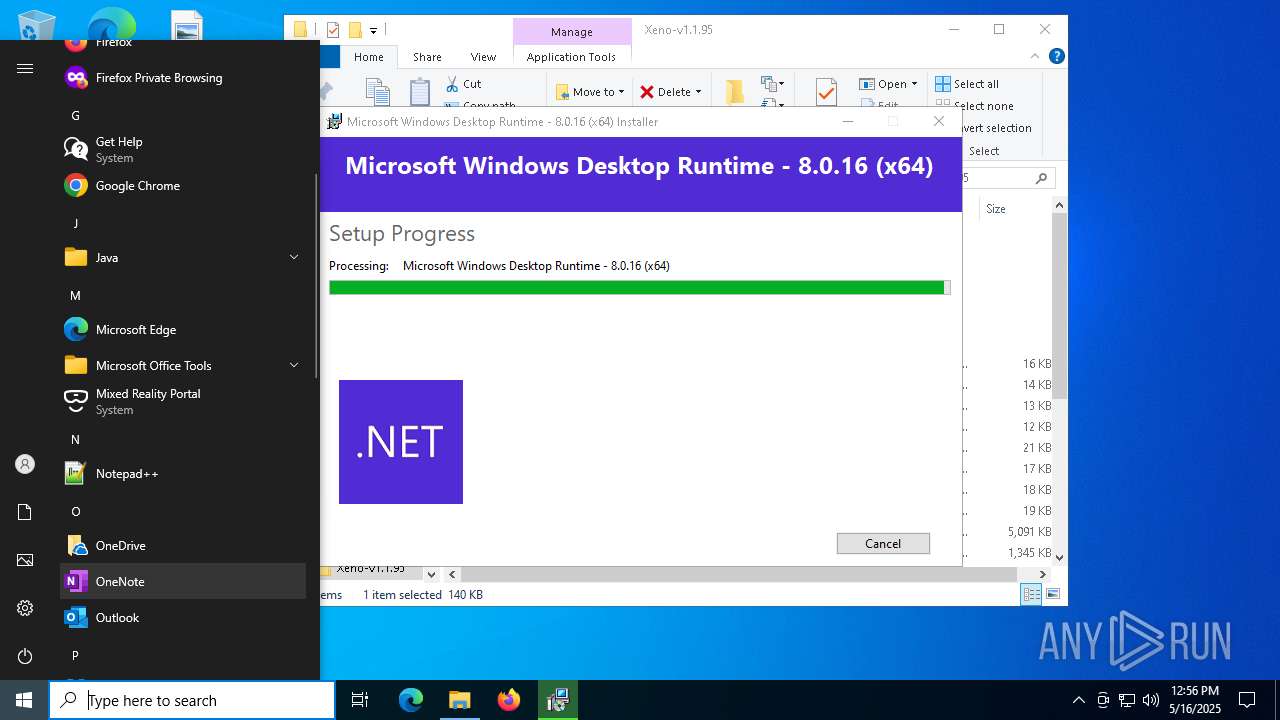
Task: Open Application Tools ribbon tab
Action: 571,57
